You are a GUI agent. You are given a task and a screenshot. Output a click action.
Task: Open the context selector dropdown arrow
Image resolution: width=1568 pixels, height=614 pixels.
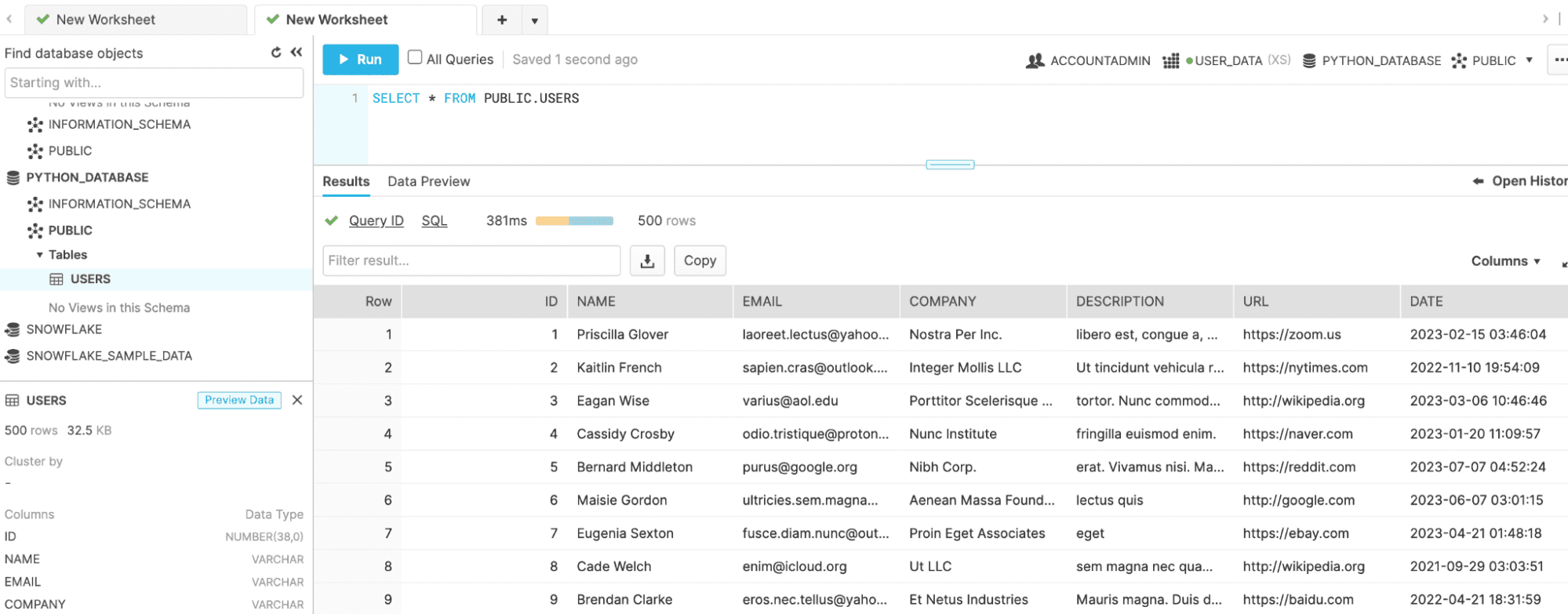click(1530, 60)
